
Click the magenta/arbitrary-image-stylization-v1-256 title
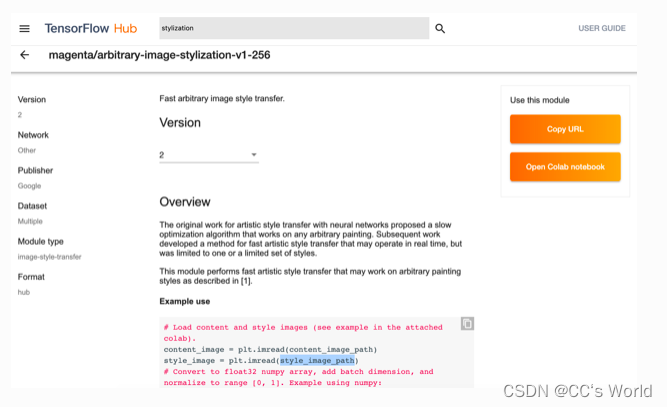click(x=159, y=55)
